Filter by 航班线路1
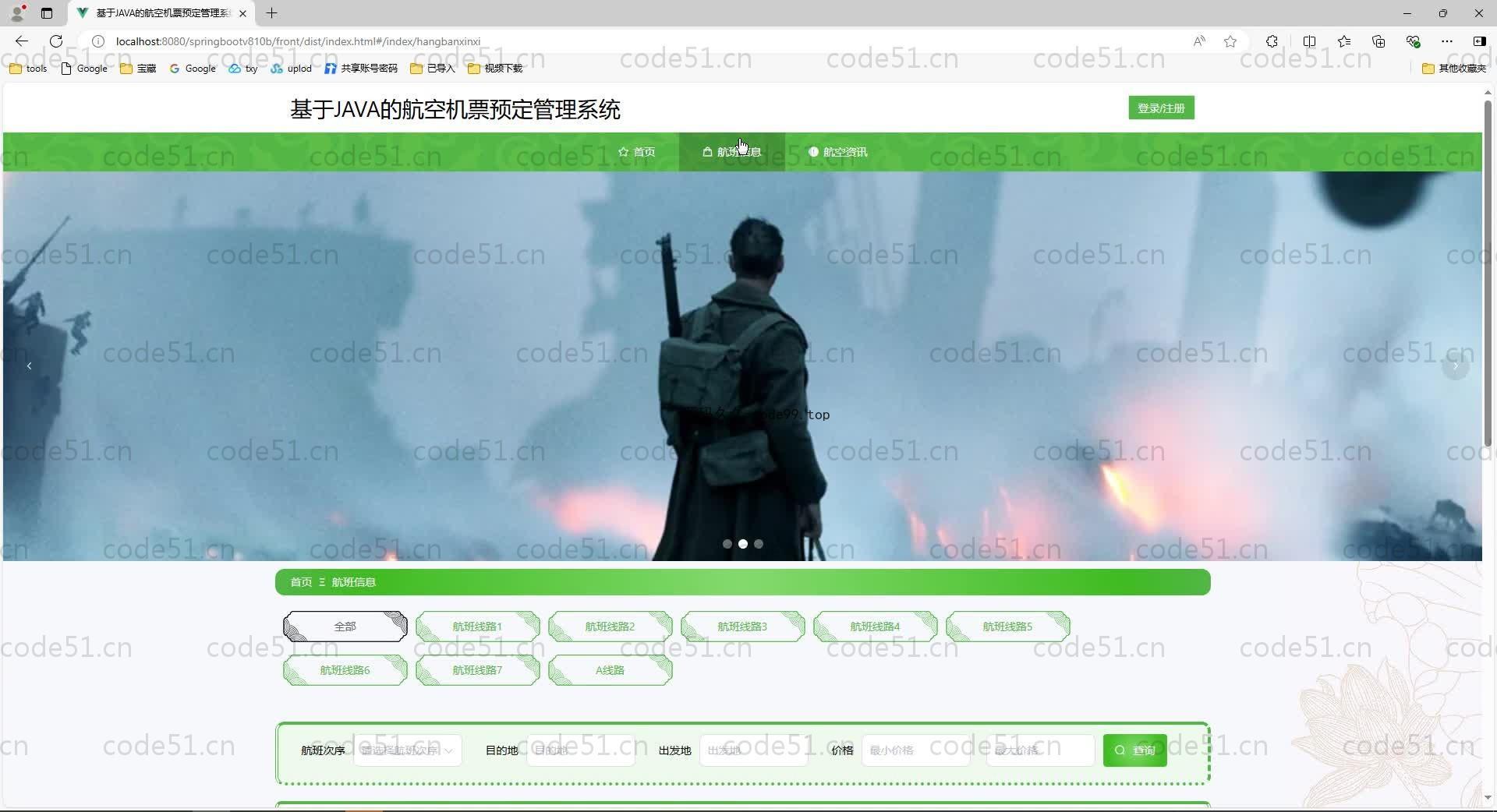The height and width of the screenshot is (812, 1497). (x=477, y=627)
